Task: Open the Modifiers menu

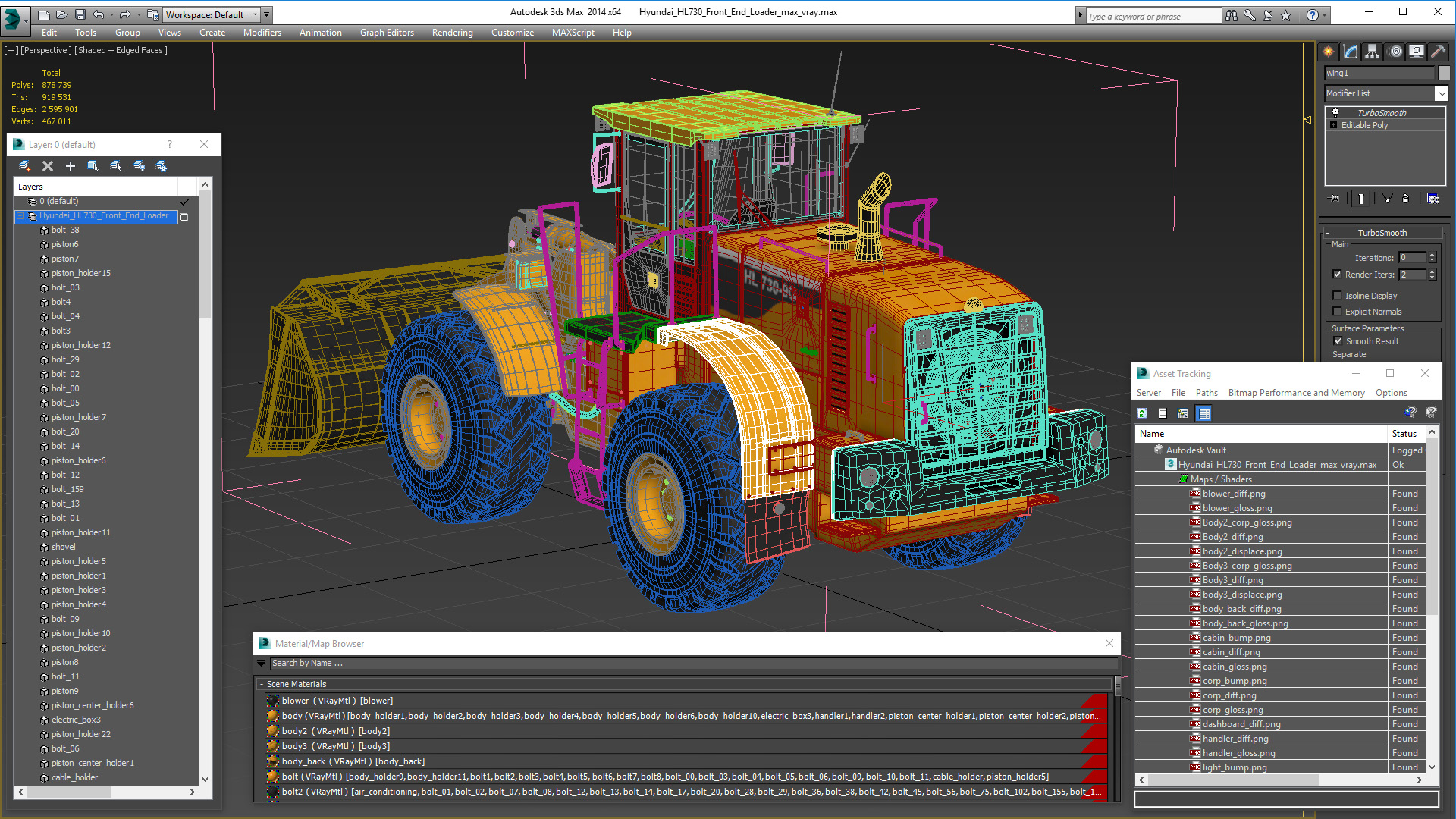Action: (262, 33)
